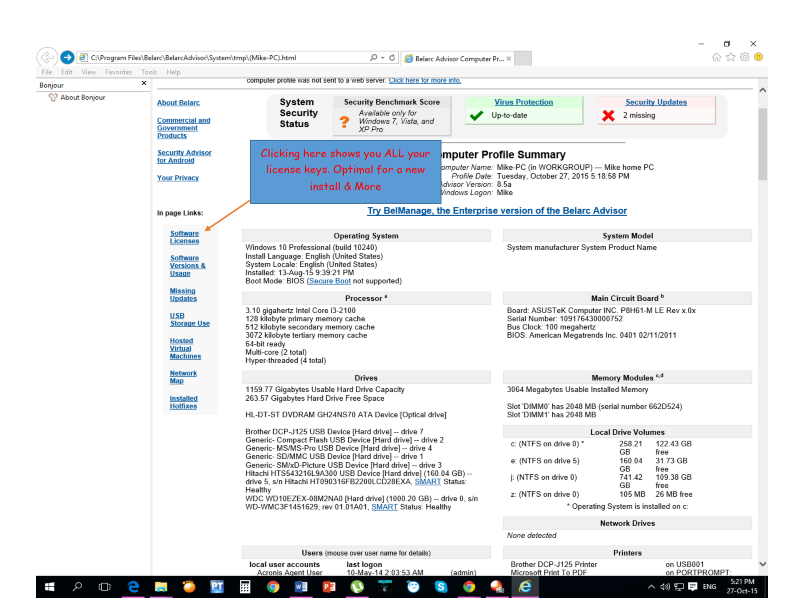The width and height of the screenshot is (792, 612).
Task: Click the Home icon in browser toolbar
Action: [x=717, y=57]
